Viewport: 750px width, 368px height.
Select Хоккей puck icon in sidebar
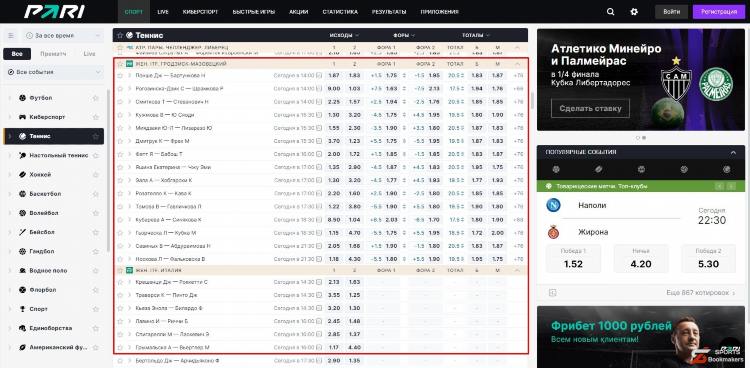point(22,175)
